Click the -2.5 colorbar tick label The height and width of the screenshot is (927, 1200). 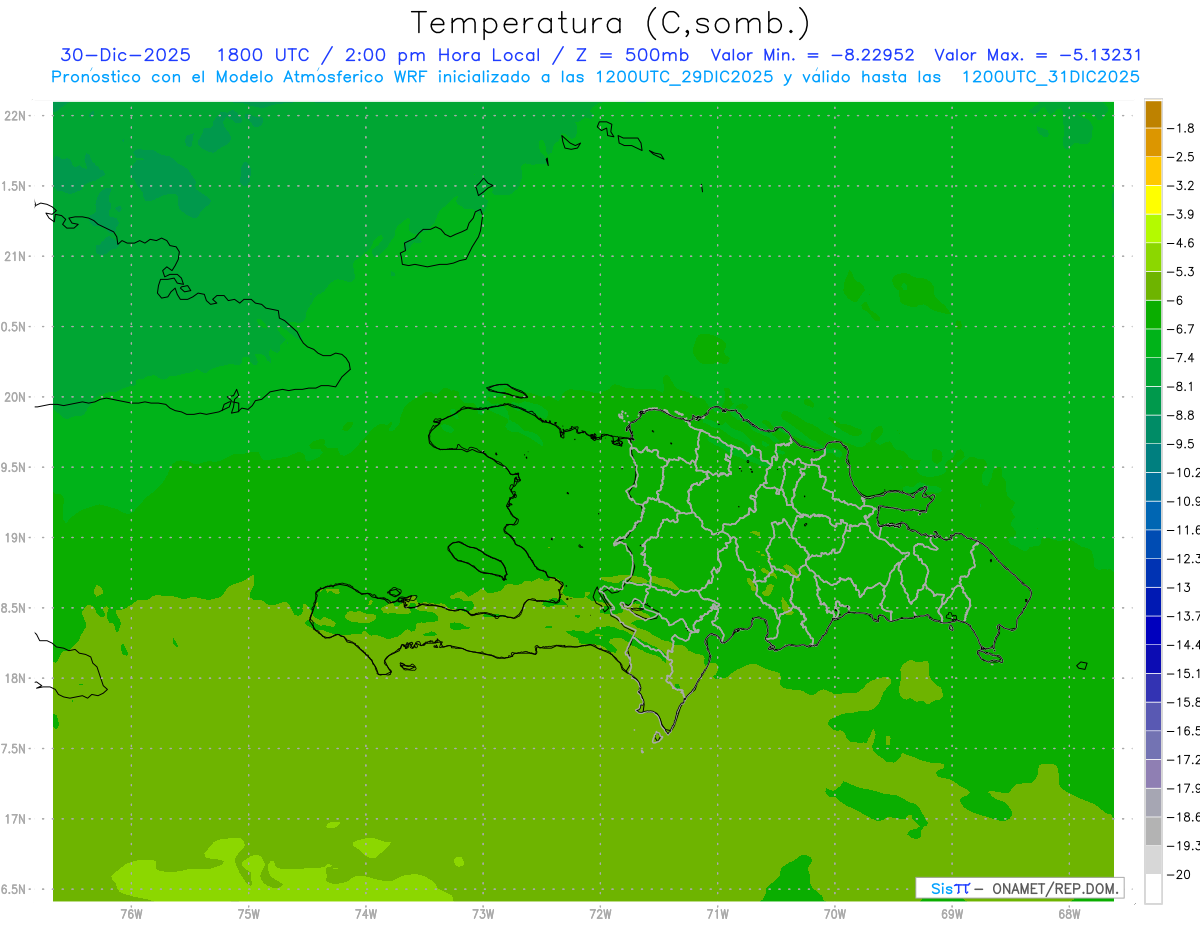click(1181, 157)
